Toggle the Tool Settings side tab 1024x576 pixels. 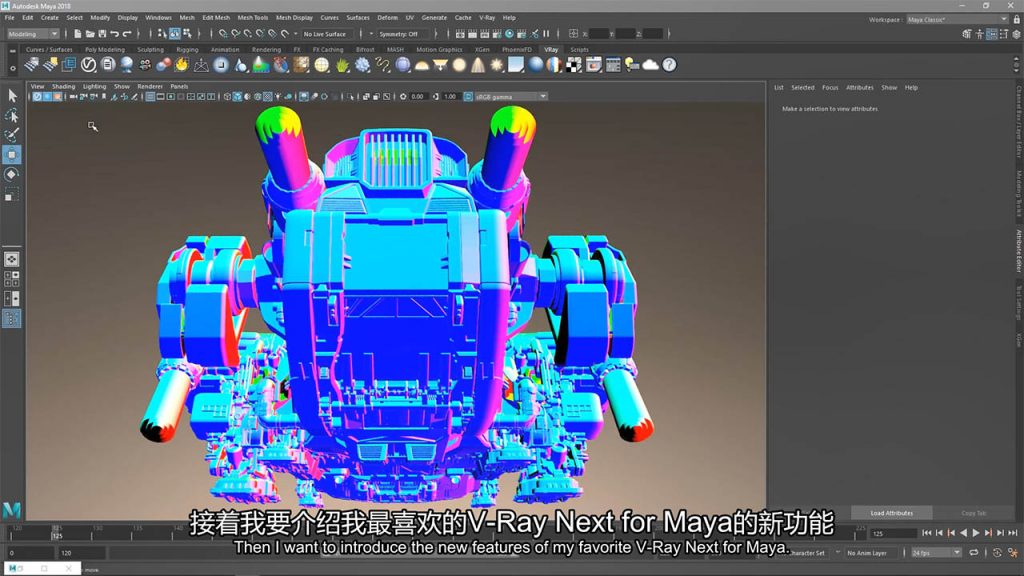point(1018,302)
